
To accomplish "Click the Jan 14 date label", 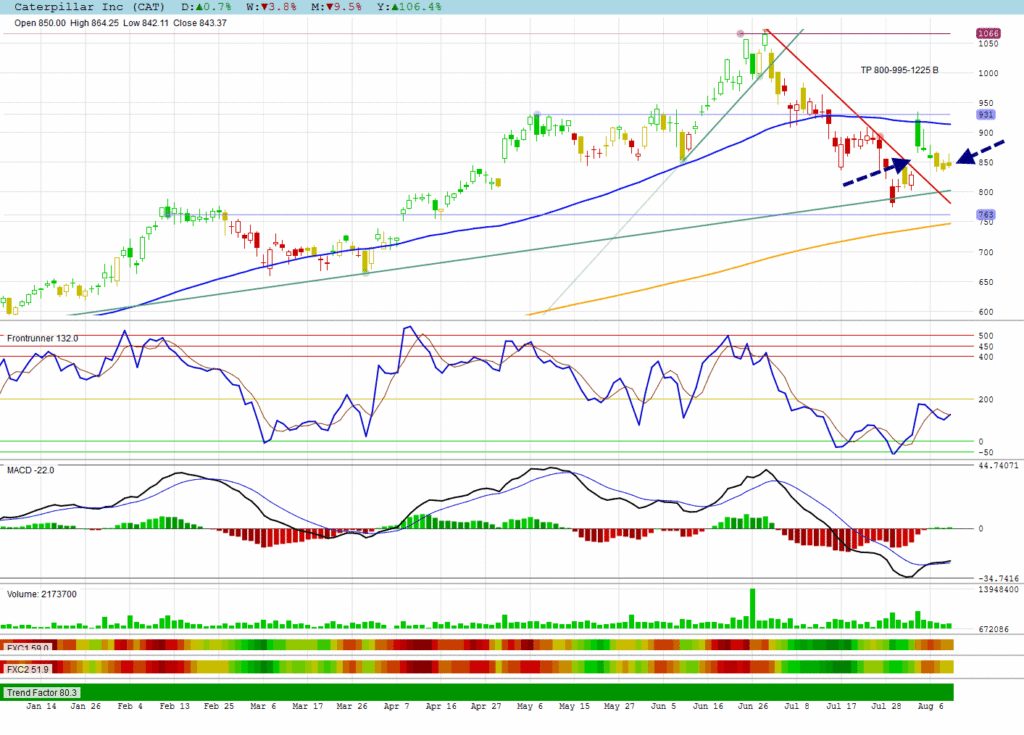I will point(41,706).
